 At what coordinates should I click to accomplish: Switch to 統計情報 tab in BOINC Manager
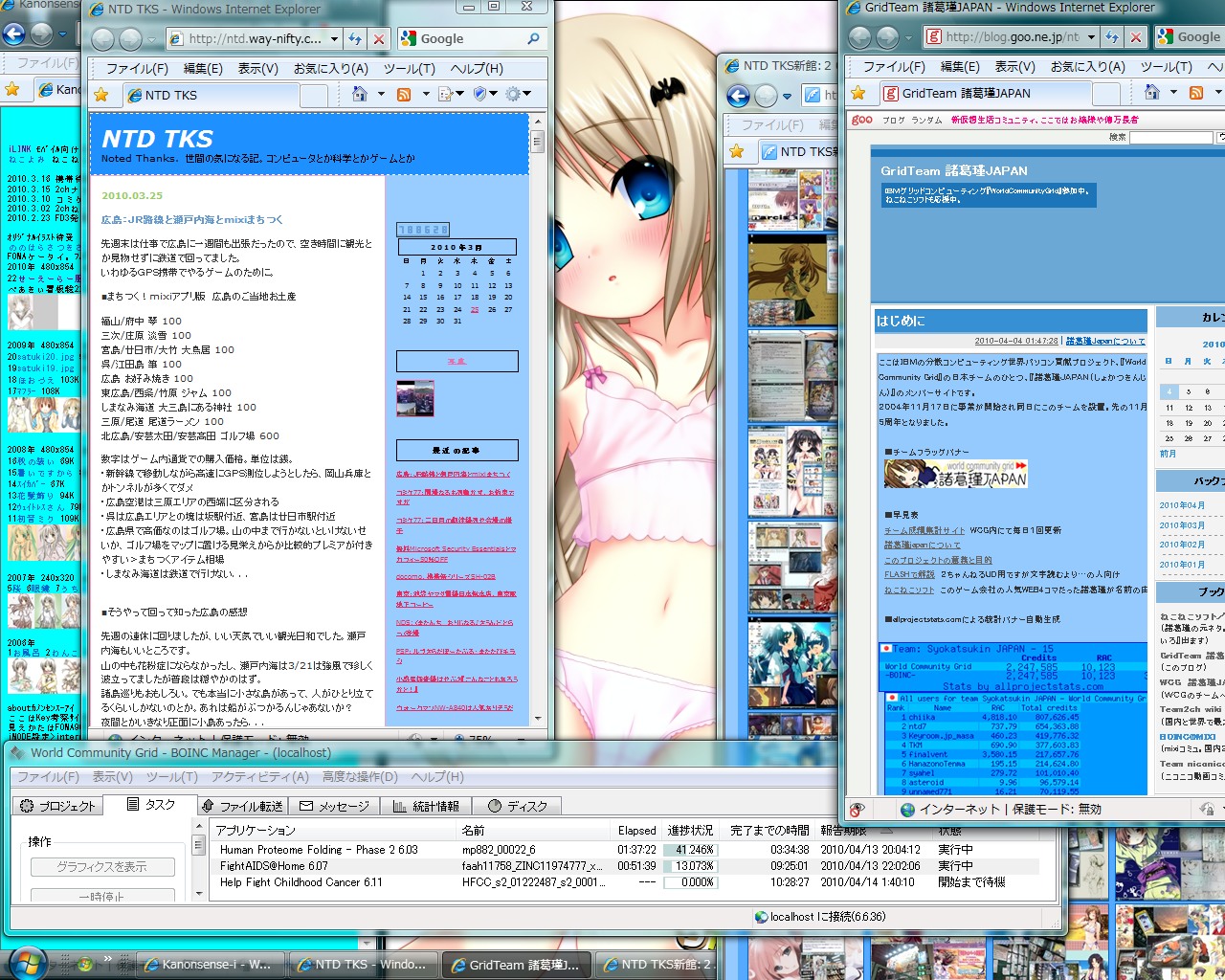click(x=426, y=806)
